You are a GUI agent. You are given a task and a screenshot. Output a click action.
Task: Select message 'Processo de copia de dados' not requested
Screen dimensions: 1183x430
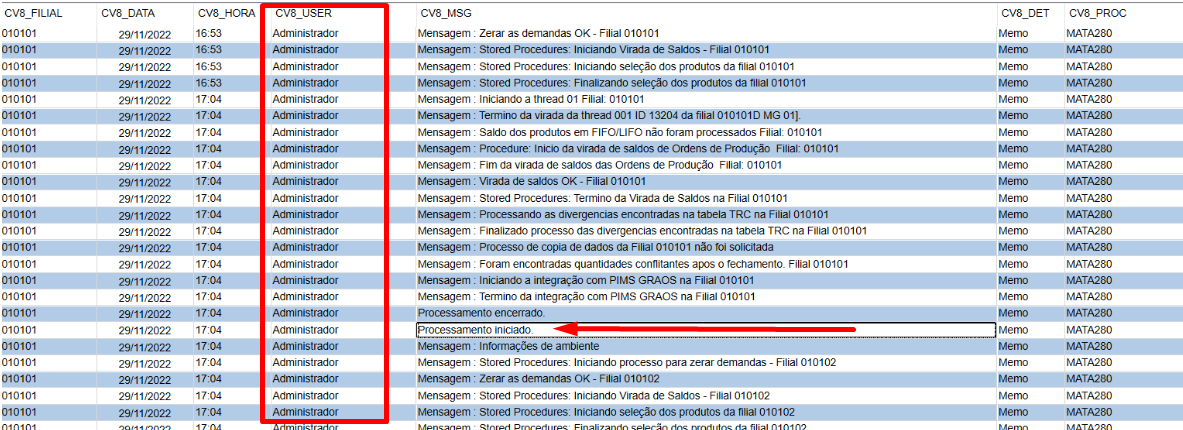coord(596,247)
